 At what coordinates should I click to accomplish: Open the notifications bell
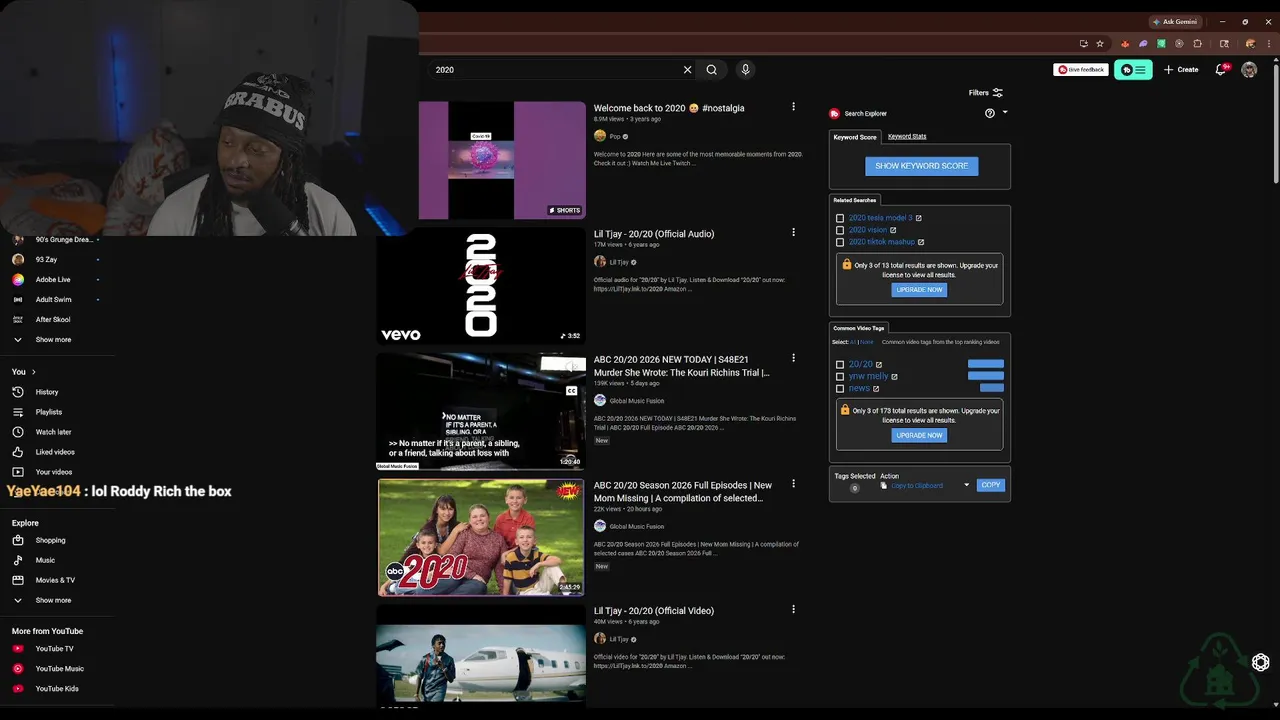(1221, 70)
